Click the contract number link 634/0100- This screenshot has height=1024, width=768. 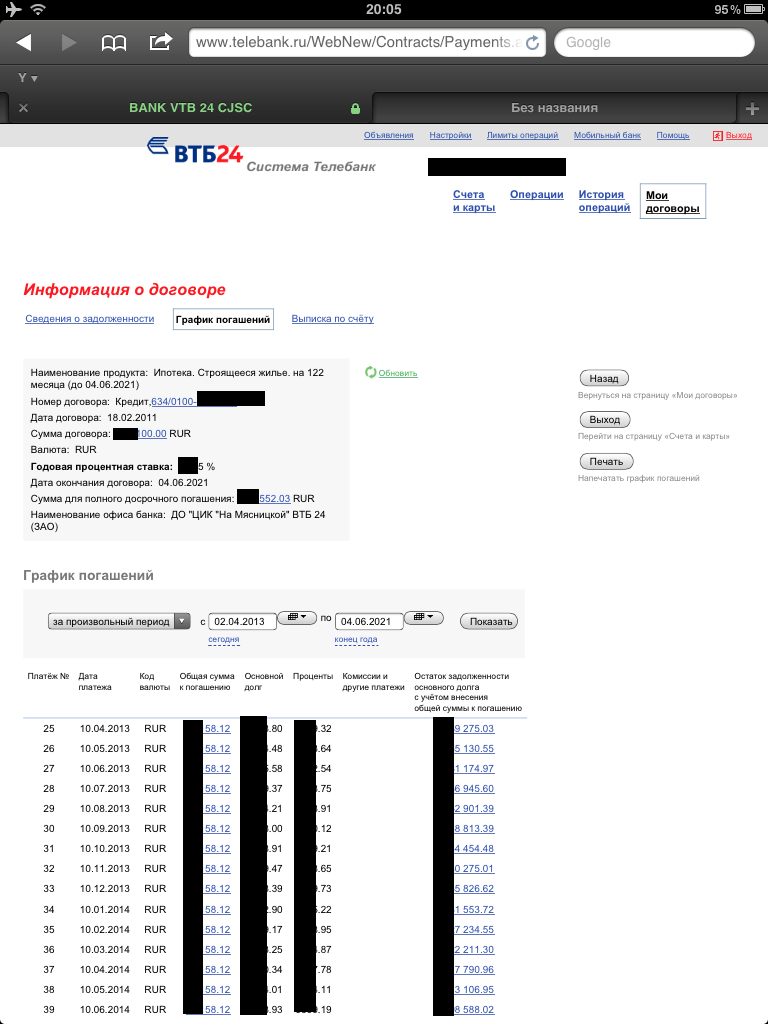pos(174,402)
